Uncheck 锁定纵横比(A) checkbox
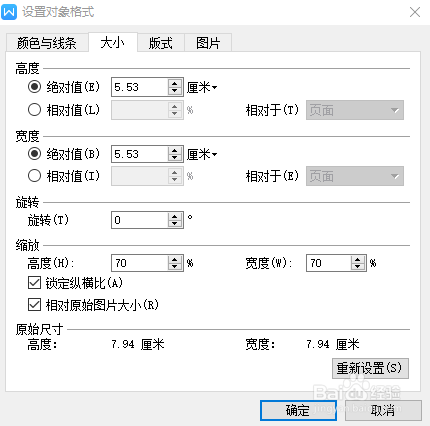 click(x=34, y=283)
